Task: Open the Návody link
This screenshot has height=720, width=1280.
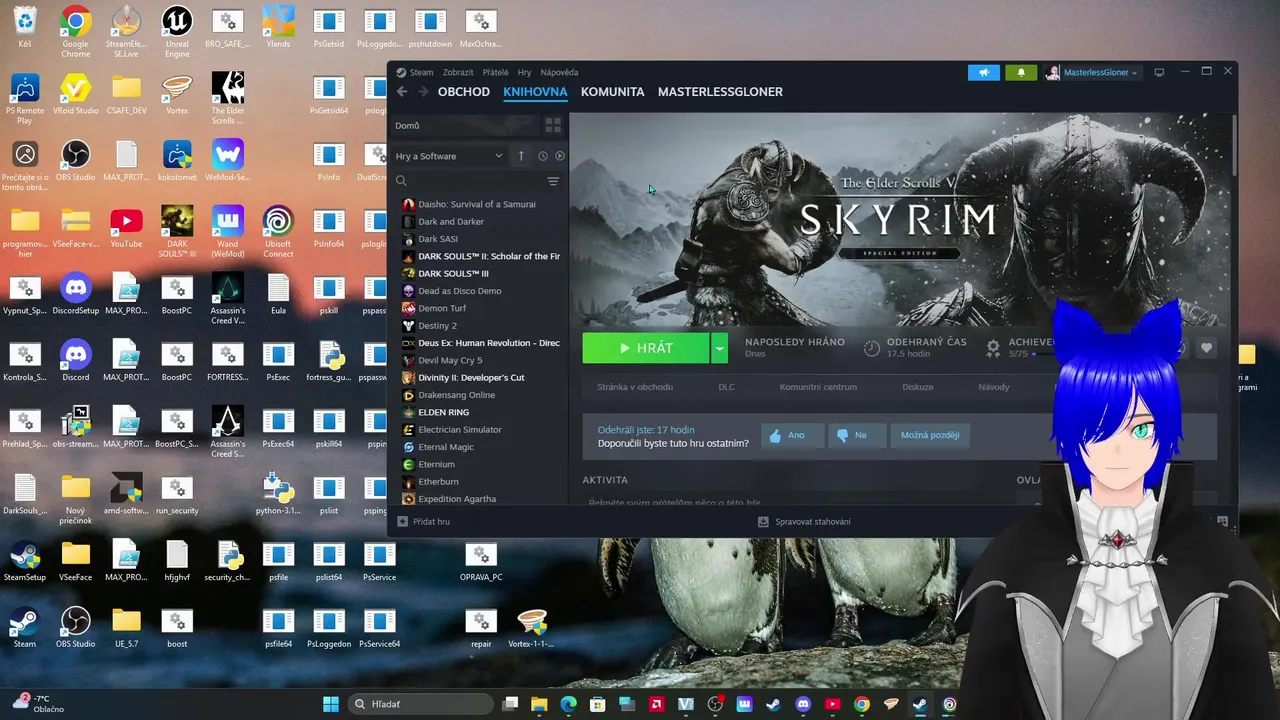Action: (994, 387)
